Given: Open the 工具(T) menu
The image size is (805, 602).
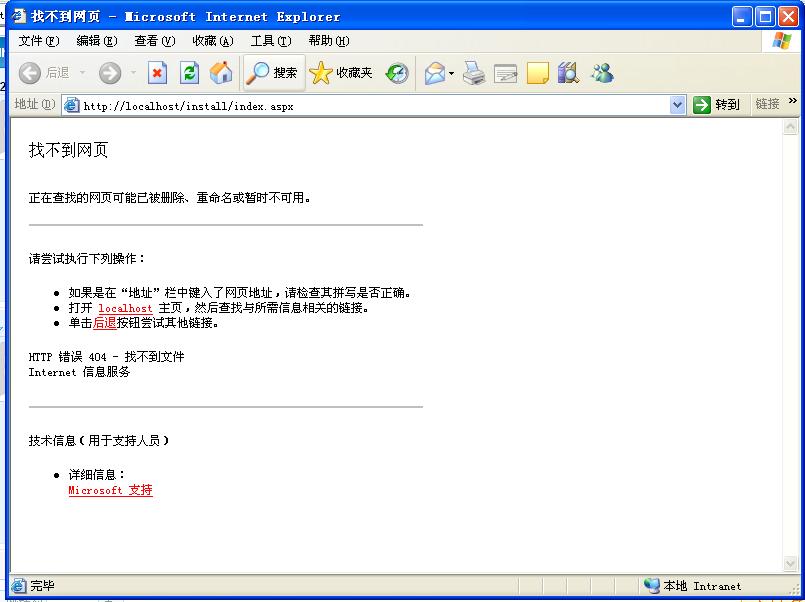Looking at the screenshot, I should (271, 41).
